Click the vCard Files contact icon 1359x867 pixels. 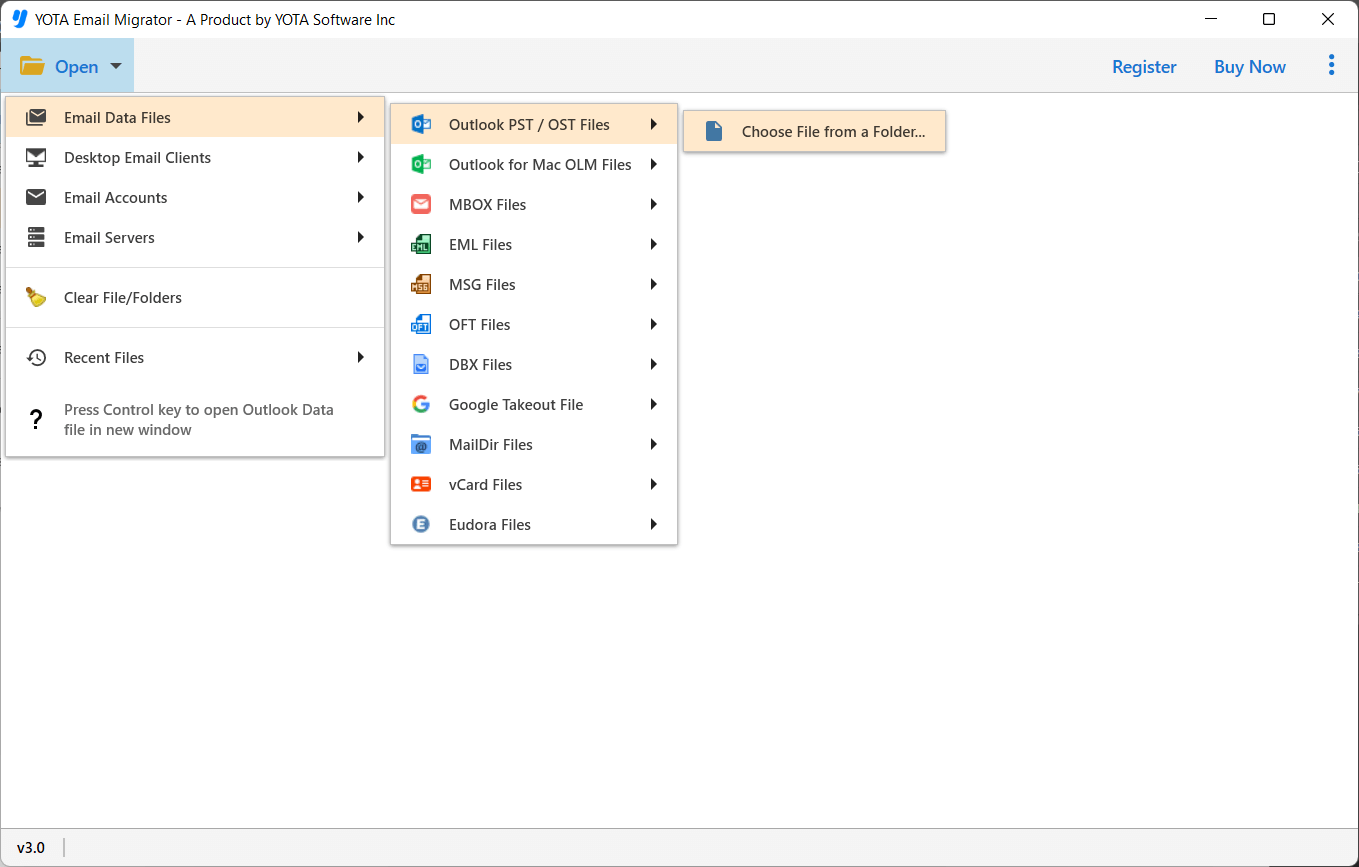click(x=421, y=484)
